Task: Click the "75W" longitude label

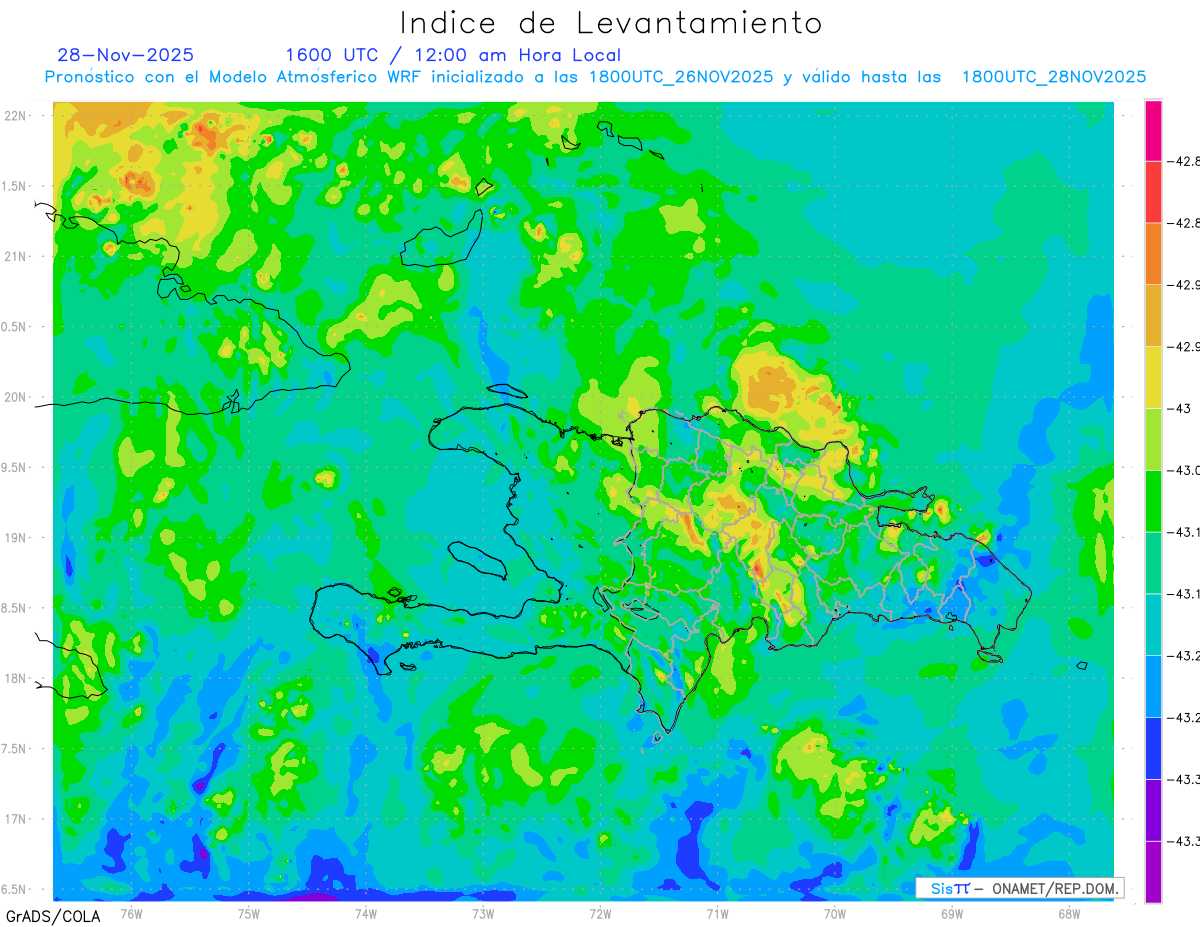Action: pyautogui.click(x=248, y=913)
